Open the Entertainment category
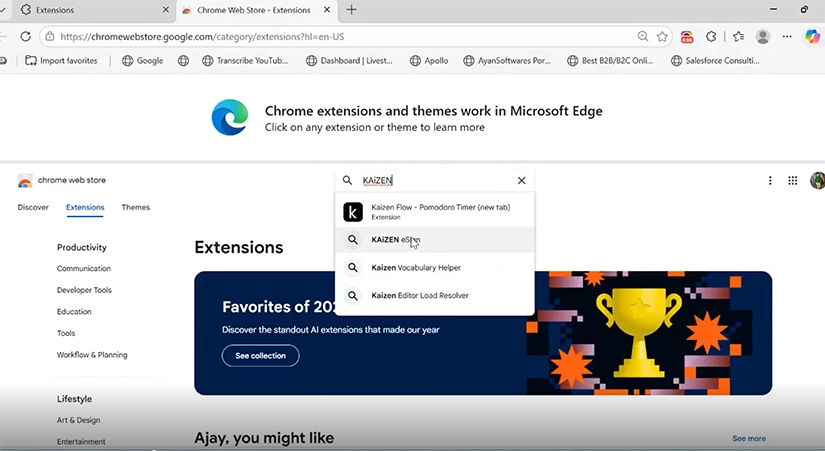 pos(81,442)
